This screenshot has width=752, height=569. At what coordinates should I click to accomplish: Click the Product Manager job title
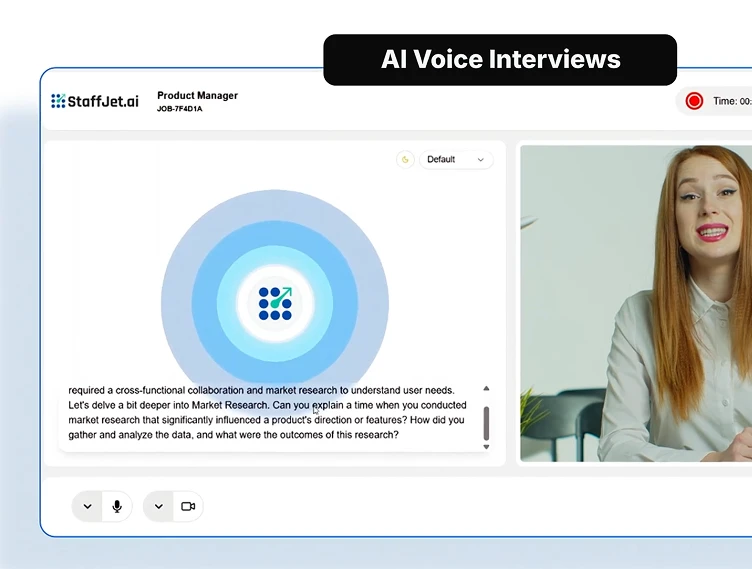pos(197,96)
